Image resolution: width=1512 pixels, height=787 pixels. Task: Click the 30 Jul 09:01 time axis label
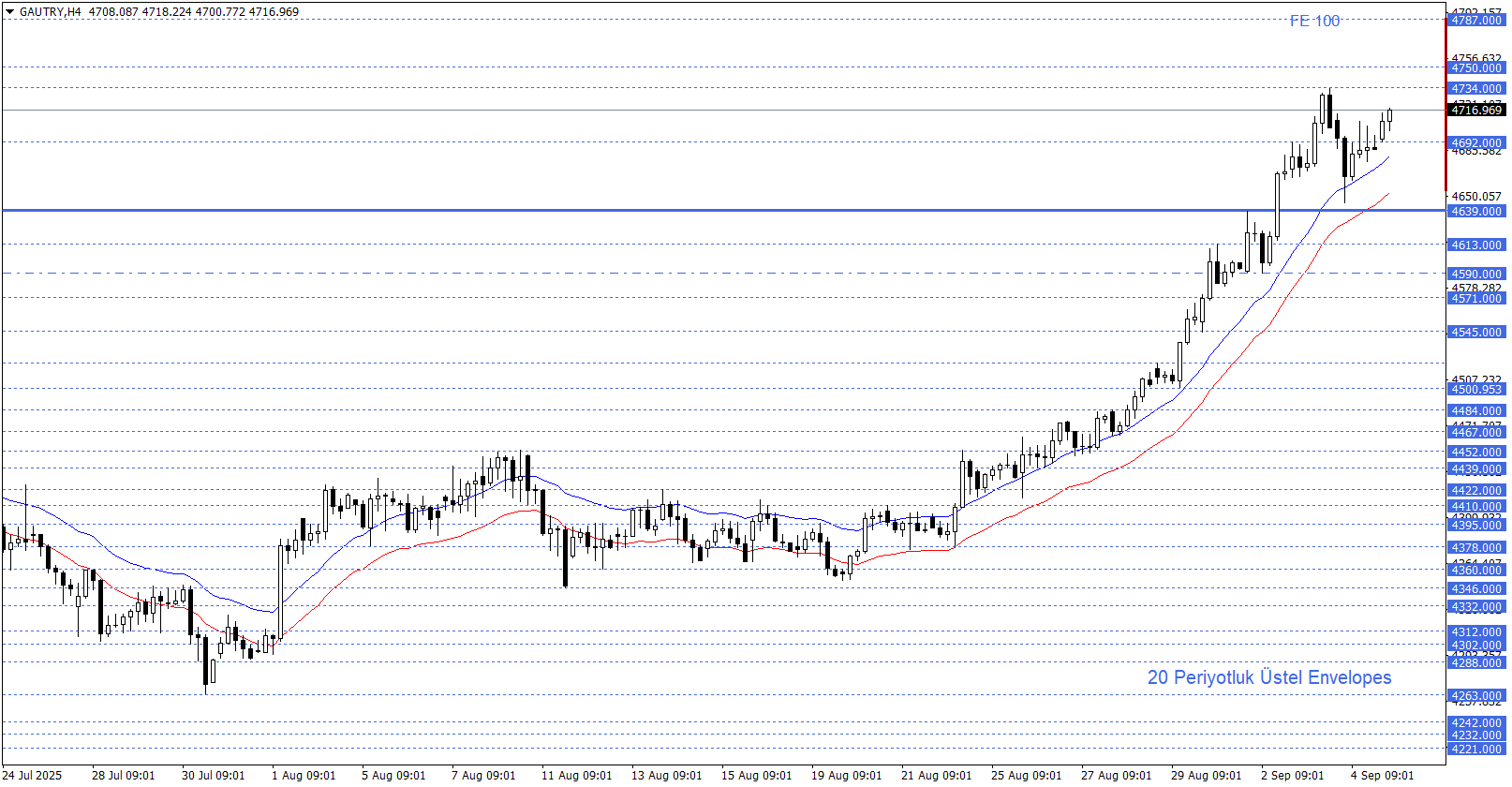tap(214, 775)
